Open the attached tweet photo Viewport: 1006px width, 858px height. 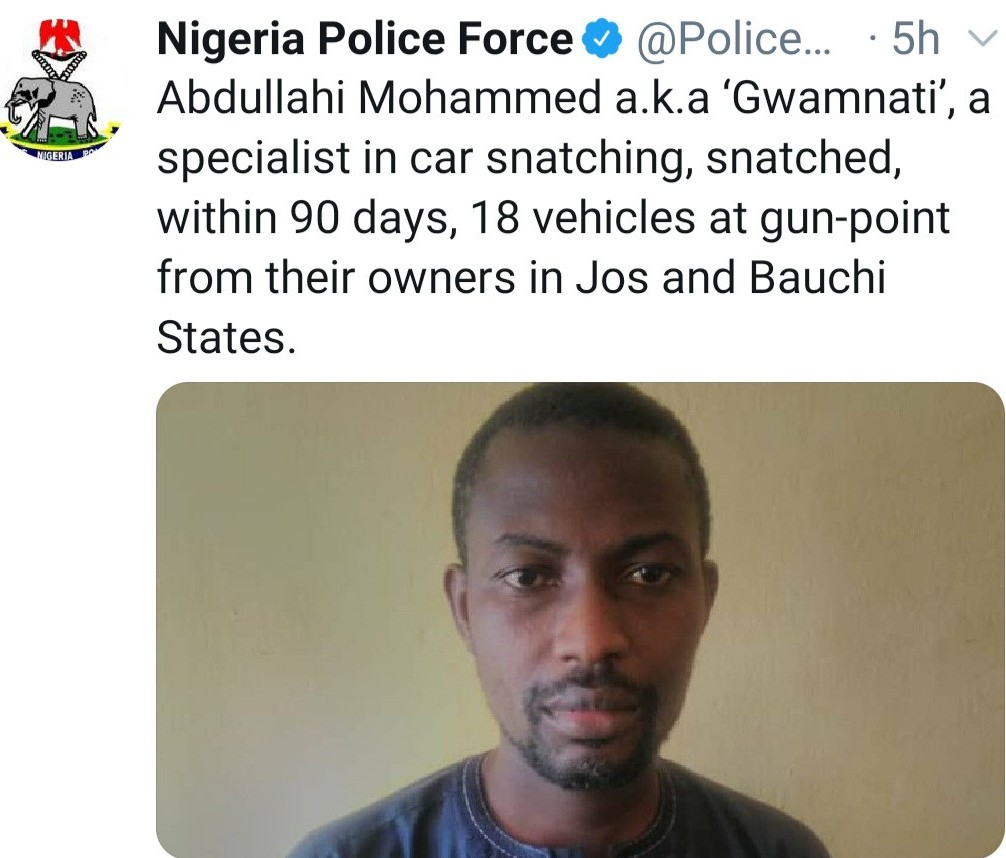point(580,620)
